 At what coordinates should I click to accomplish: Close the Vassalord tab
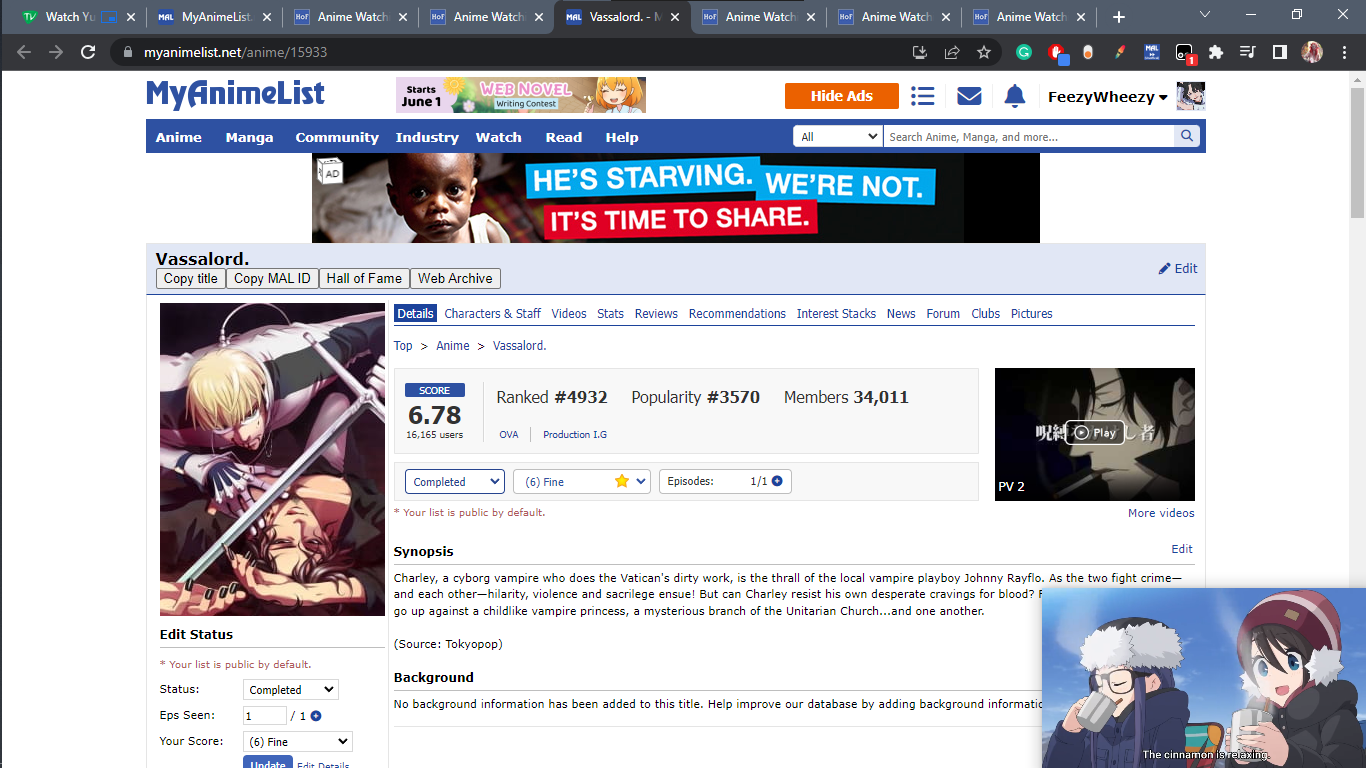674,17
